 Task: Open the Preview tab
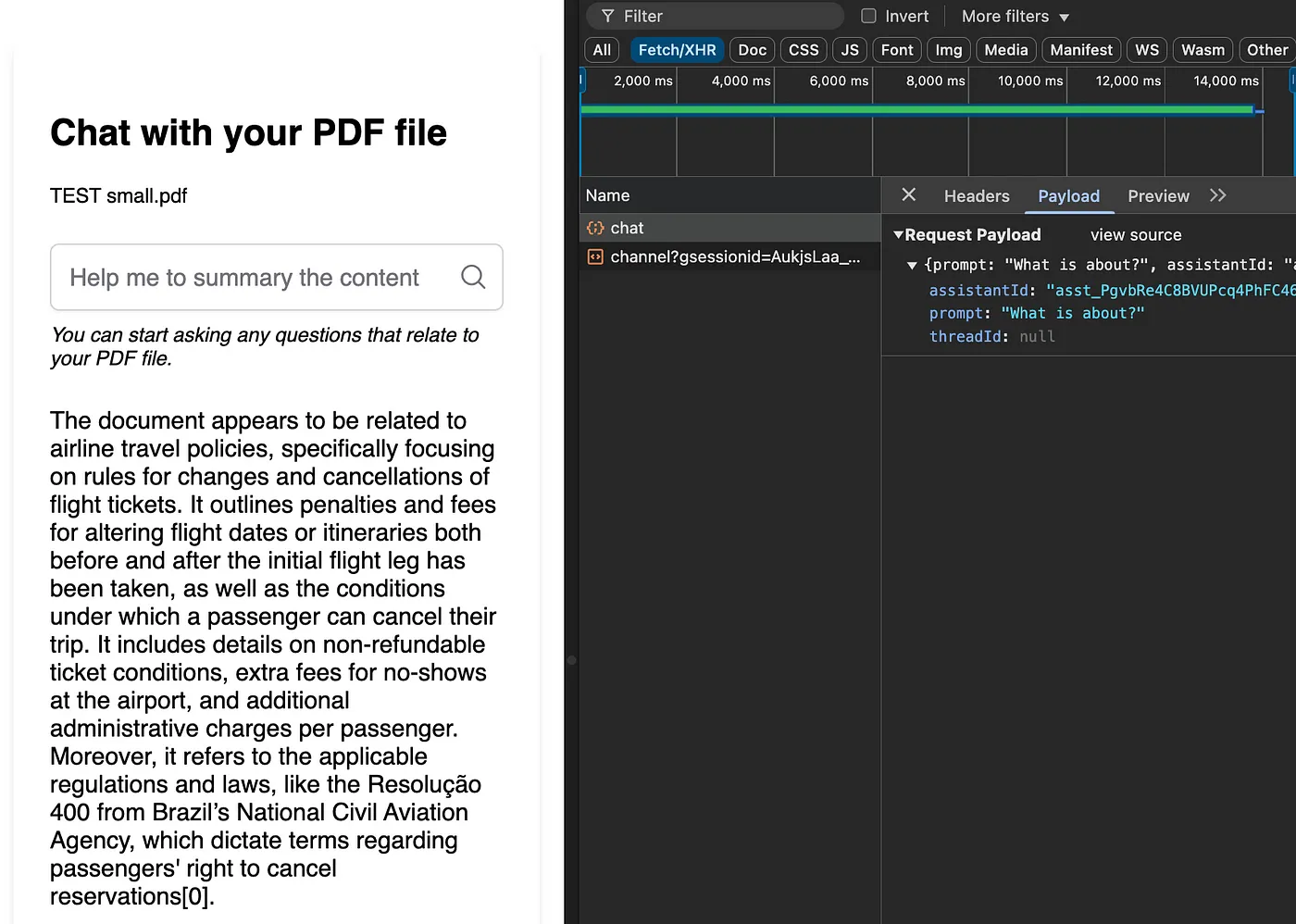click(1157, 196)
